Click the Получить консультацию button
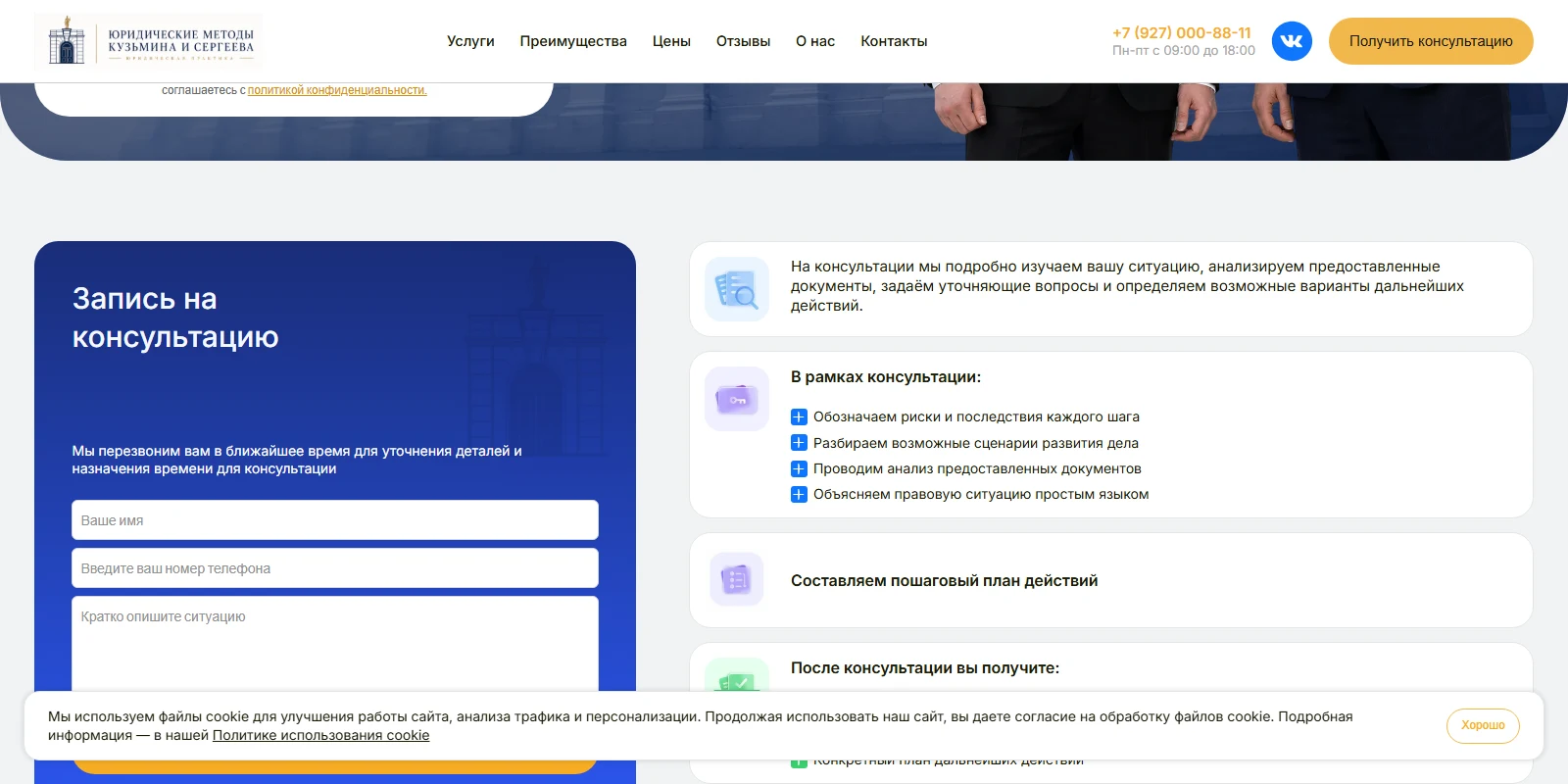The height and width of the screenshot is (784, 1568). pyautogui.click(x=1431, y=41)
